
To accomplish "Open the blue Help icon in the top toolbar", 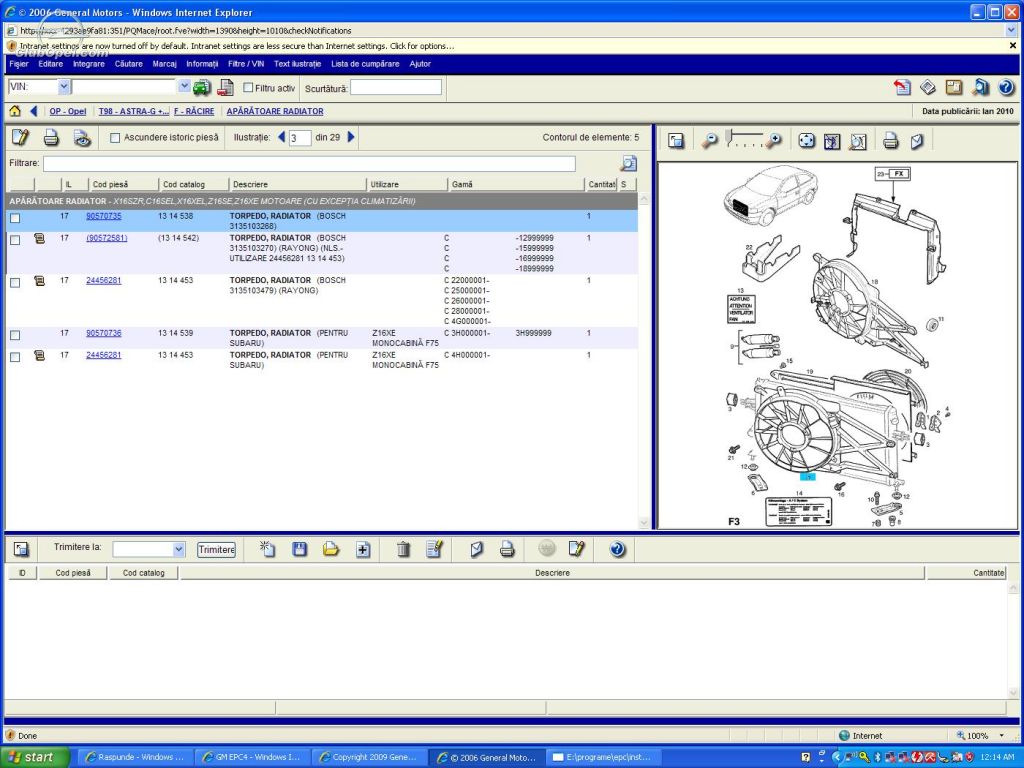I will [1006, 88].
